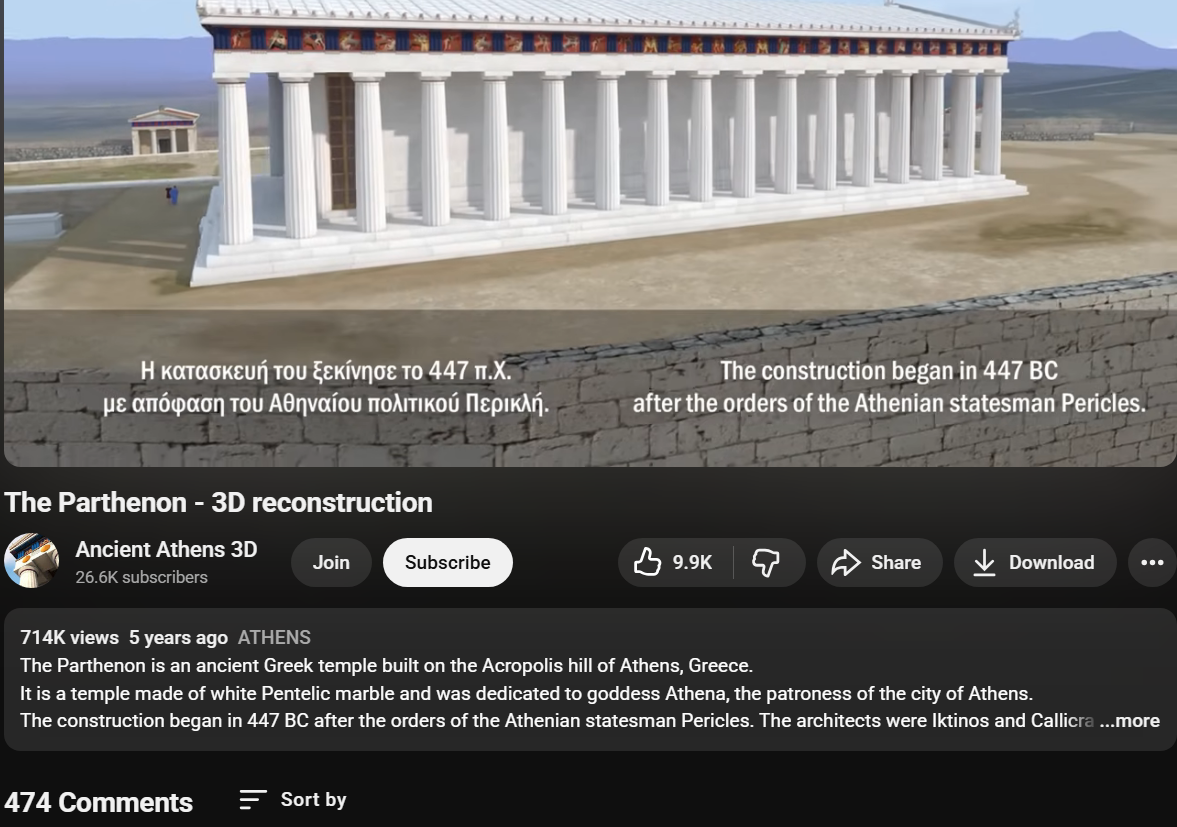Viewport: 1177px width, 827px height.
Task: Click the 474 Comments heading
Action: pos(97,800)
